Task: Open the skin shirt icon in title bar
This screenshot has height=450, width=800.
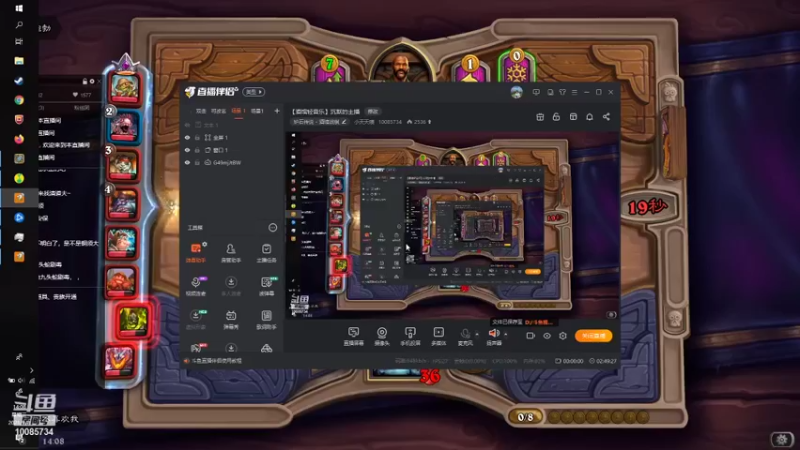Action: tap(562, 92)
